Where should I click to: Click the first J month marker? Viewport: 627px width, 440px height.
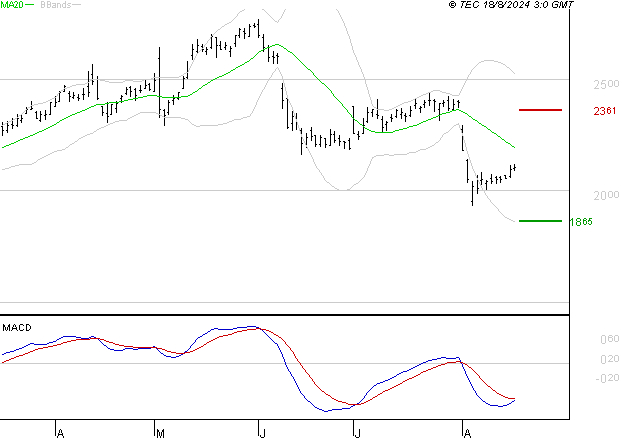click(262, 433)
